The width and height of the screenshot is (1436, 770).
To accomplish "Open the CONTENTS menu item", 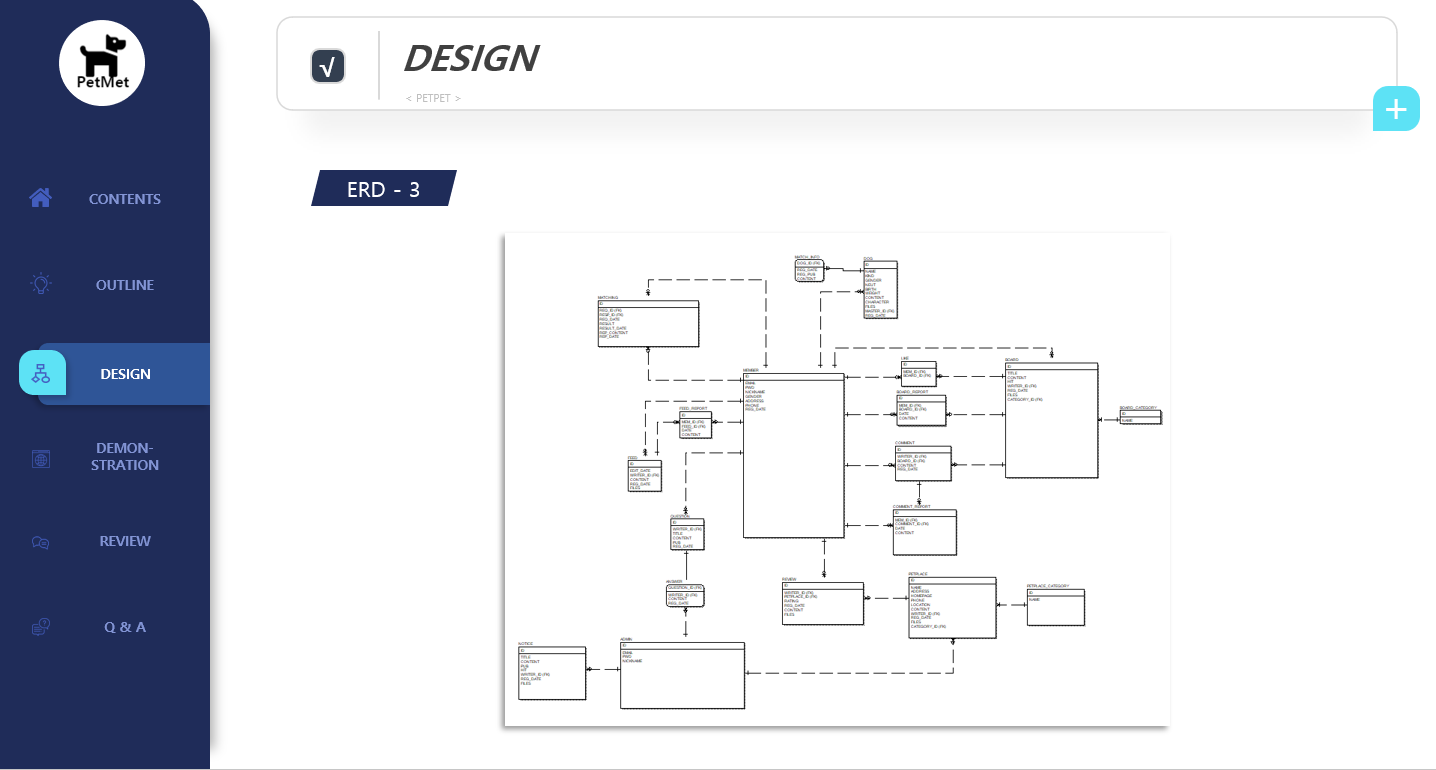I will 125,199.
